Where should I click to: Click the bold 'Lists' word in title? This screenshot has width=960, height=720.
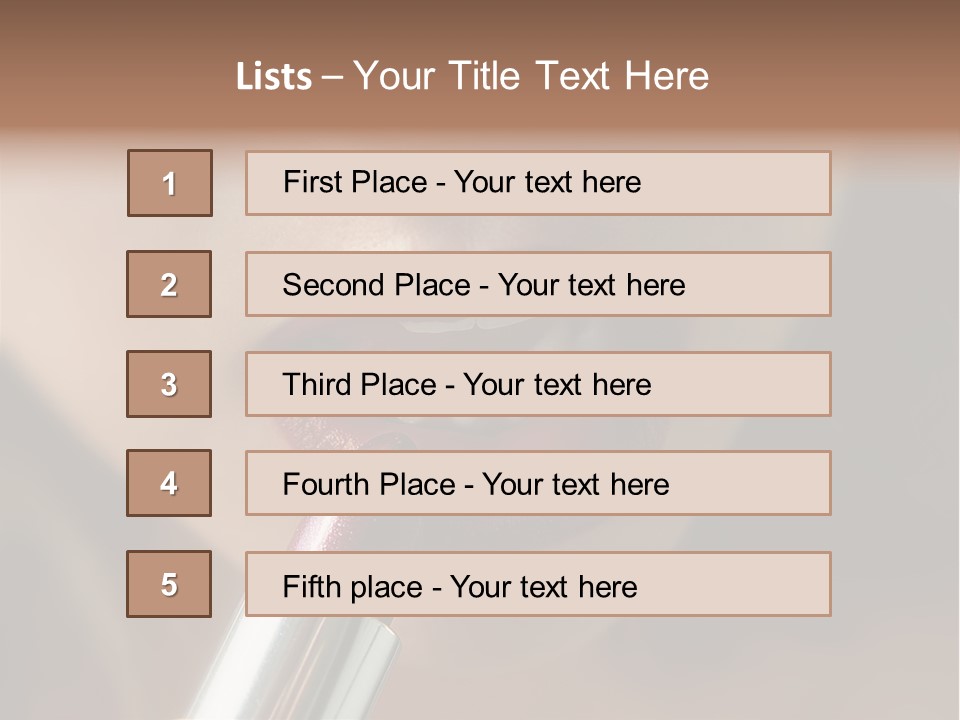[x=273, y=77]
